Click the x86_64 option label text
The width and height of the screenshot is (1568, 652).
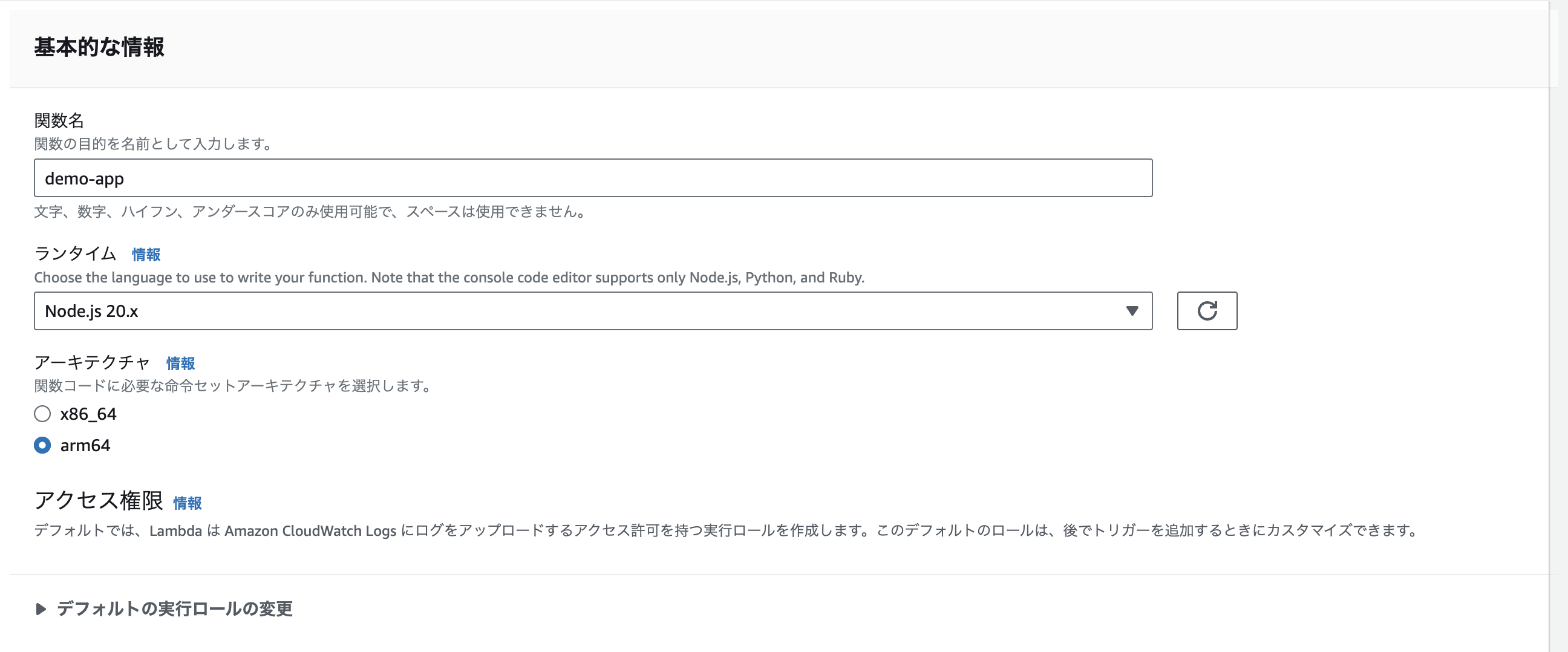point(88,414)
